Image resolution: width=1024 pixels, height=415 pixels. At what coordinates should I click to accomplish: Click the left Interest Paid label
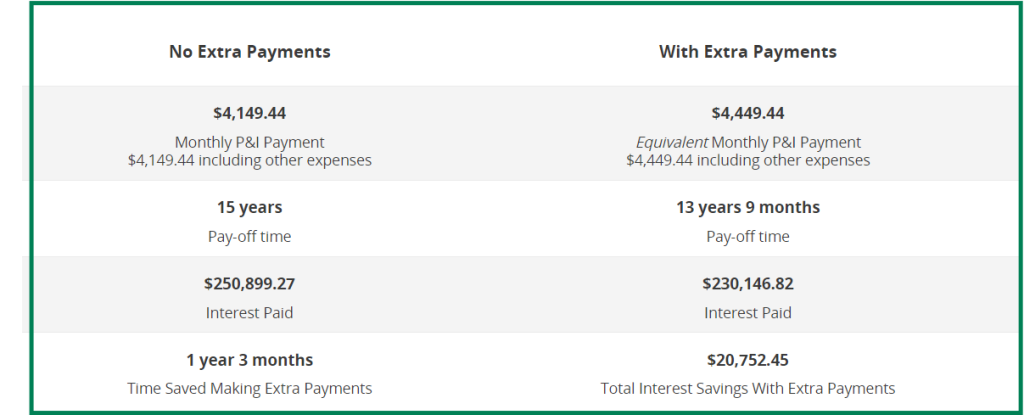click(249, 313)
